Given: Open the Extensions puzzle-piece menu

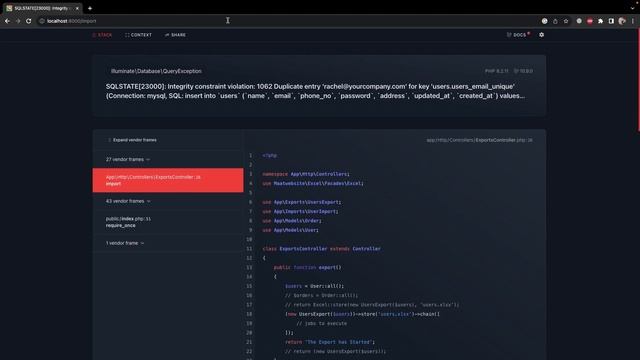Looking at the screenshot, I should [x=600, y=21].
